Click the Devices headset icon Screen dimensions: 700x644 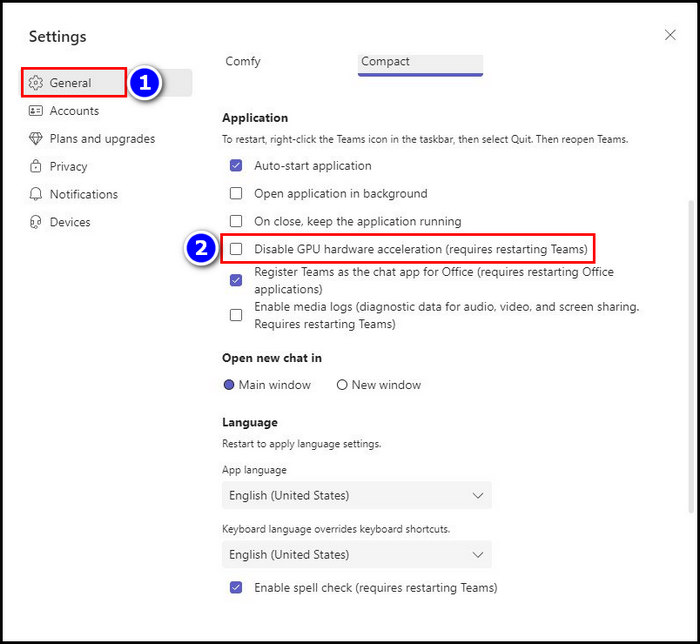coord(36,222)
